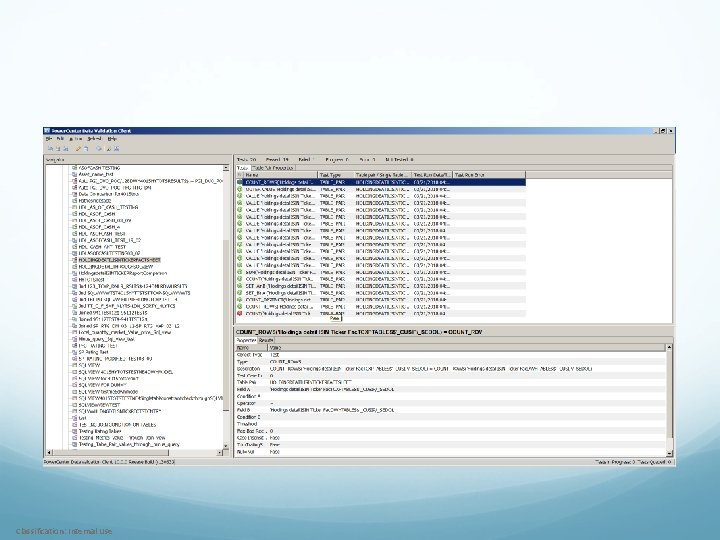Viewport: 720px width, 540px height.
Task: Select HDL_ASOF_CASH tree item
Action: [x=96, y=214]
